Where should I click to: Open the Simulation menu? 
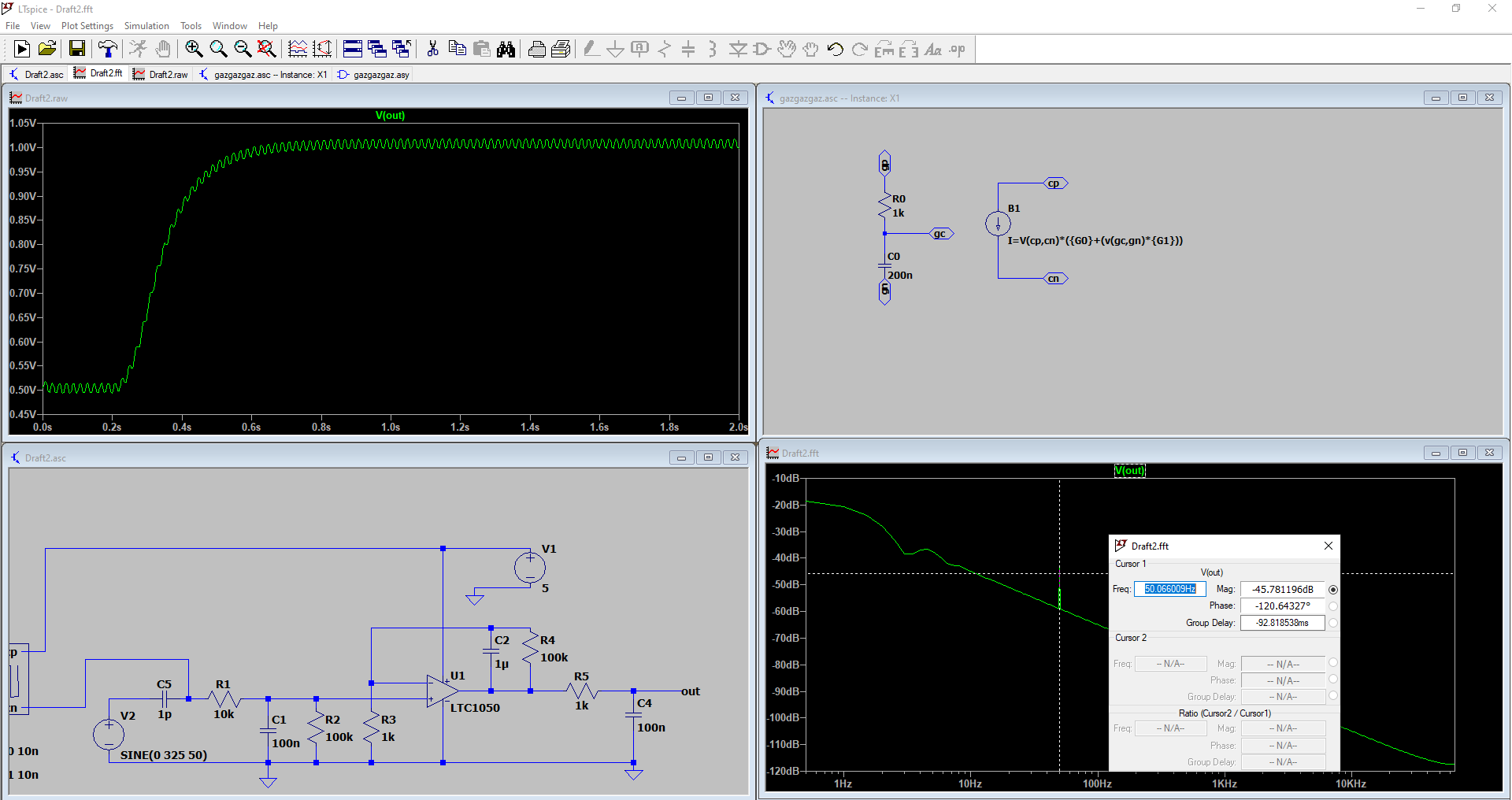[146, 26]
